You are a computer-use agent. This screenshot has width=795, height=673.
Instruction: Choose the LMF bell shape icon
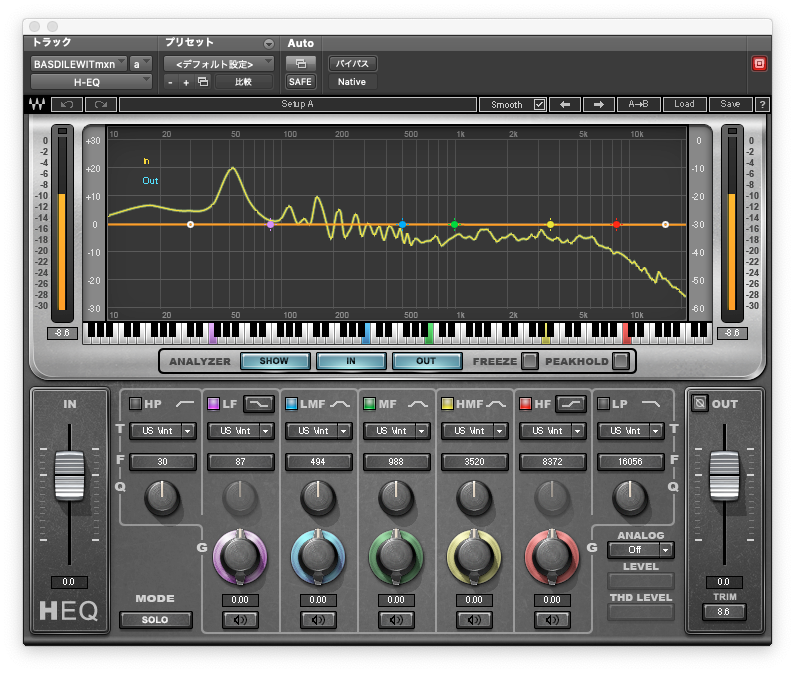pos(340,404)
